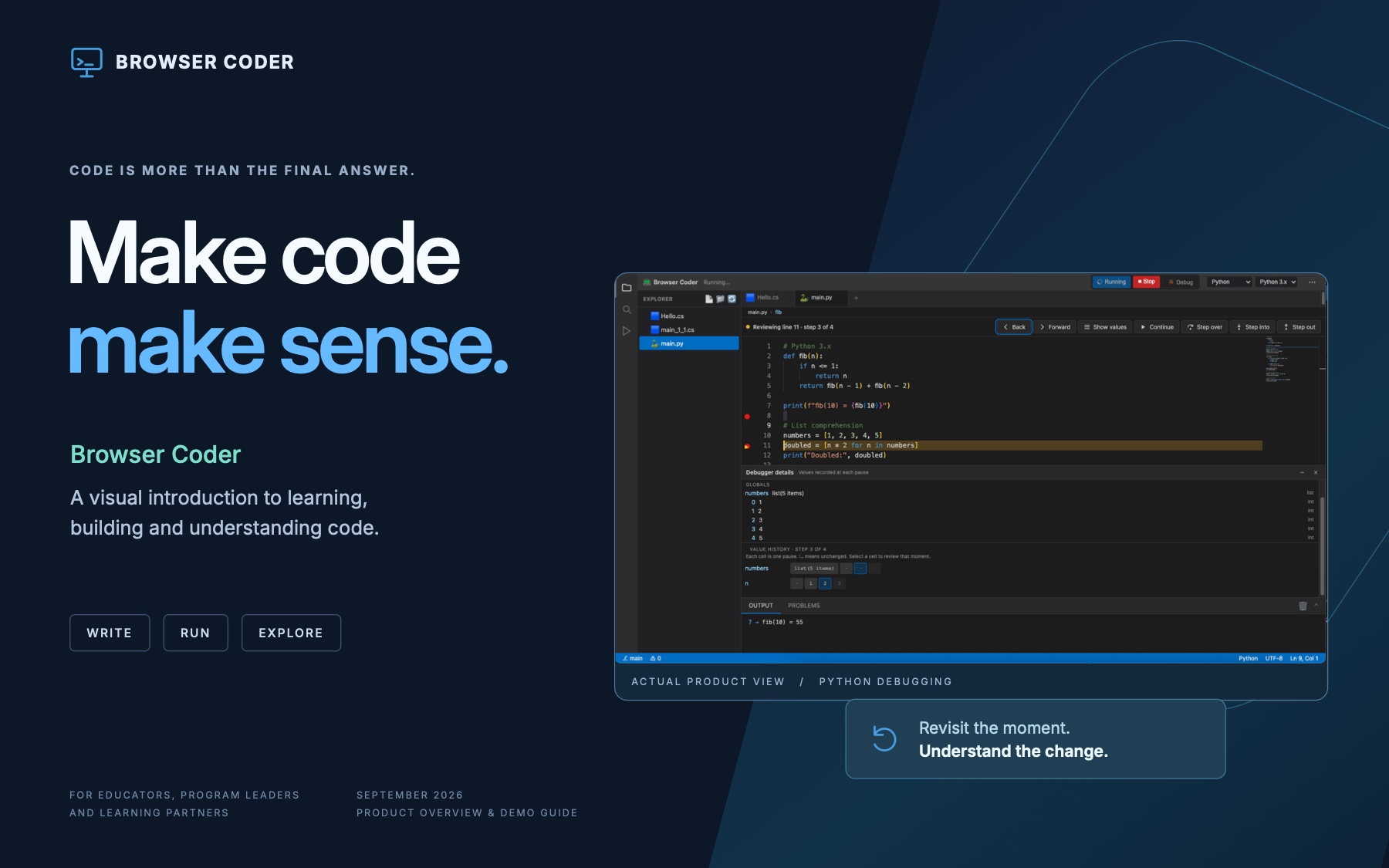Viewport: 1389px width, 868px height.
Task: Open the Python language dropdown
Action: coord(1230,282)
